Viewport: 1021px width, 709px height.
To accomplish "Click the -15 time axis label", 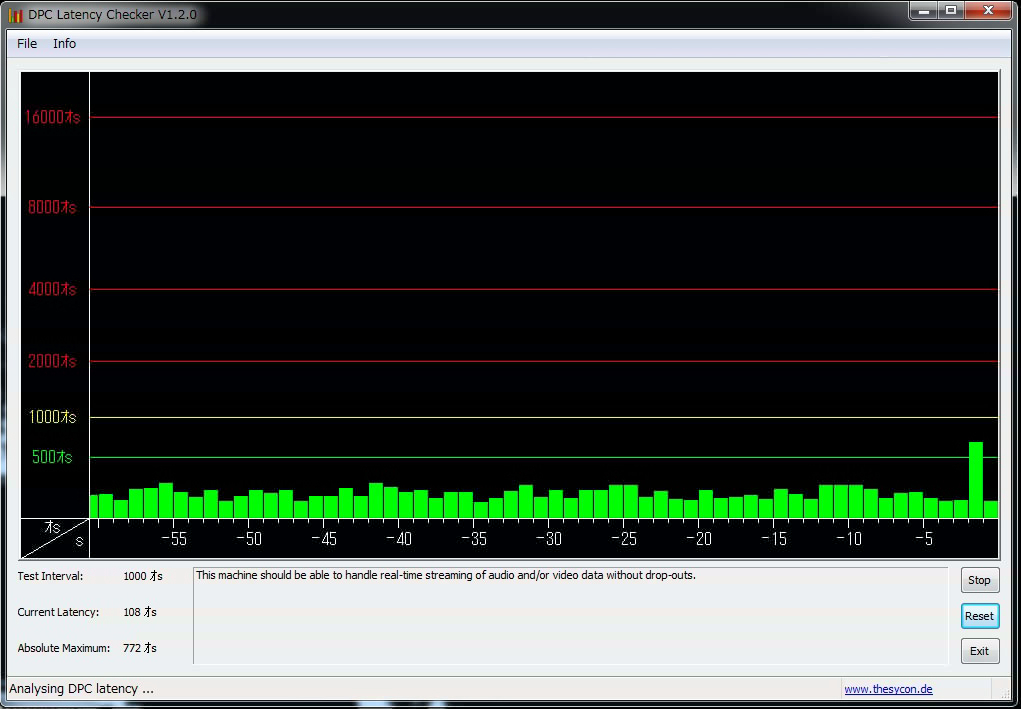I will pos(773,539).
